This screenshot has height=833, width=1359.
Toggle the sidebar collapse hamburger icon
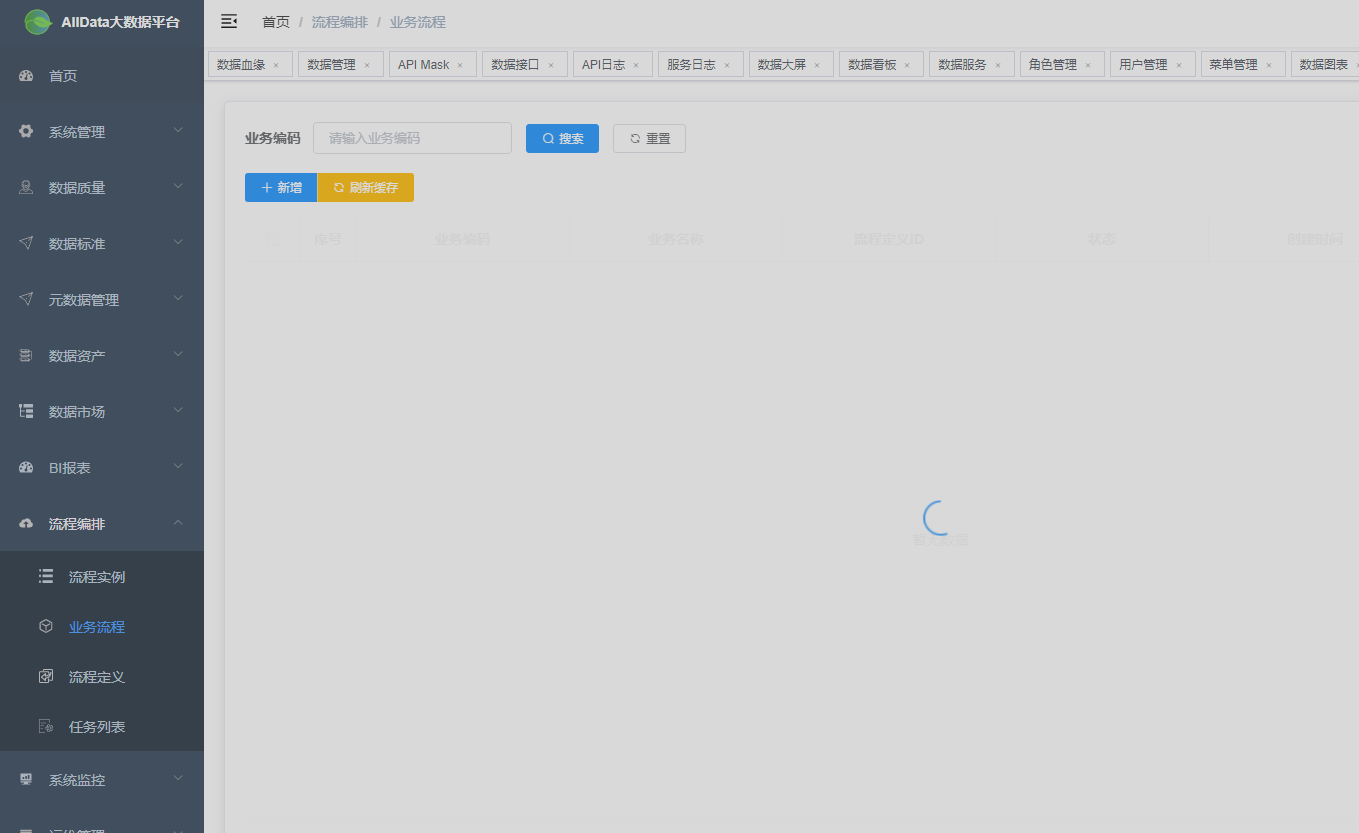point(229,22)
